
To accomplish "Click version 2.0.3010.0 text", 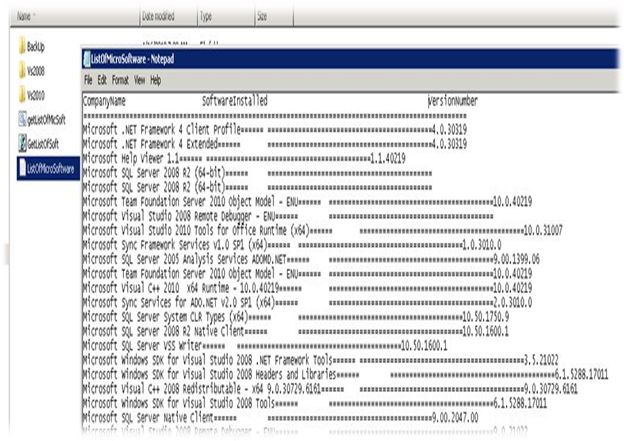I will point(513,302).
